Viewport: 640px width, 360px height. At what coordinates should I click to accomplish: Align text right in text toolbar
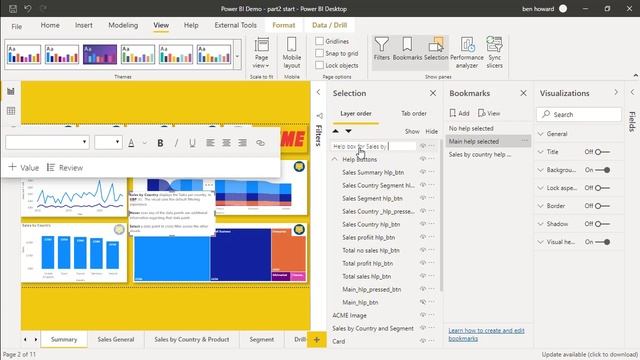pos(242,143)
